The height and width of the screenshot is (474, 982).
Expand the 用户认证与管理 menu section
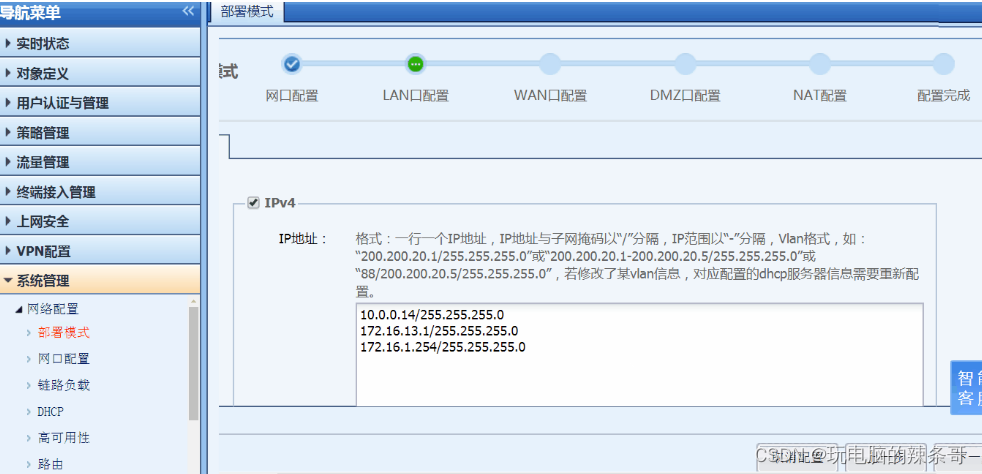pos(100,103)
